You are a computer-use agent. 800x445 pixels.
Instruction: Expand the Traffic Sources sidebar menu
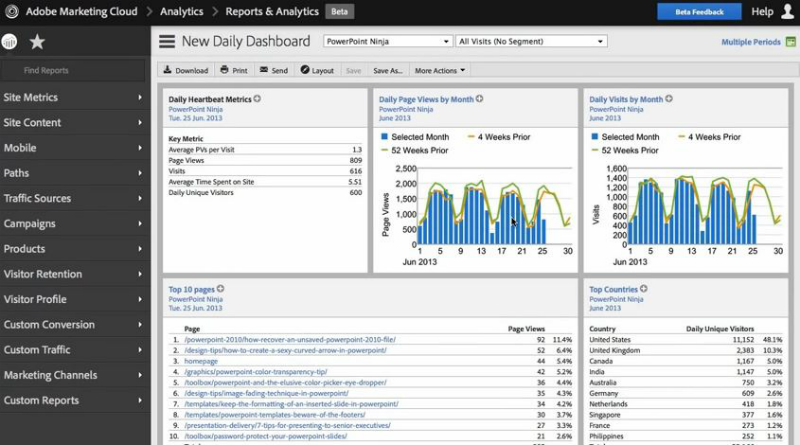coord(75,198)
